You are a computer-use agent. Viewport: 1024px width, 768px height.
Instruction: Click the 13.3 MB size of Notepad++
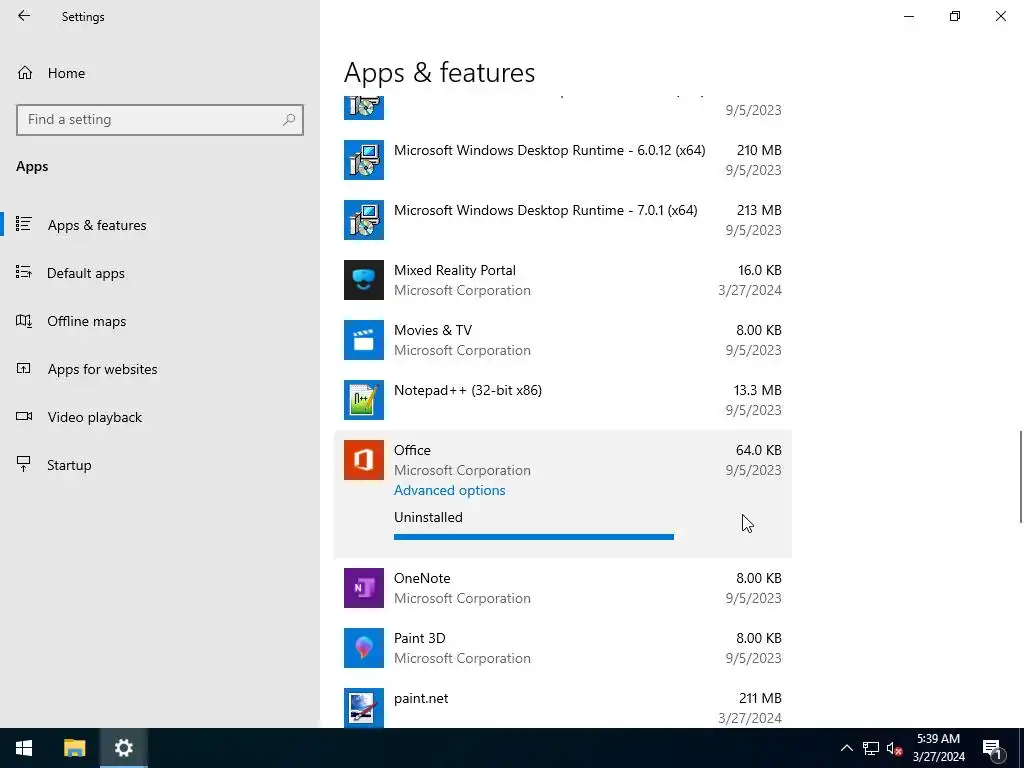[x=758, y=391]
